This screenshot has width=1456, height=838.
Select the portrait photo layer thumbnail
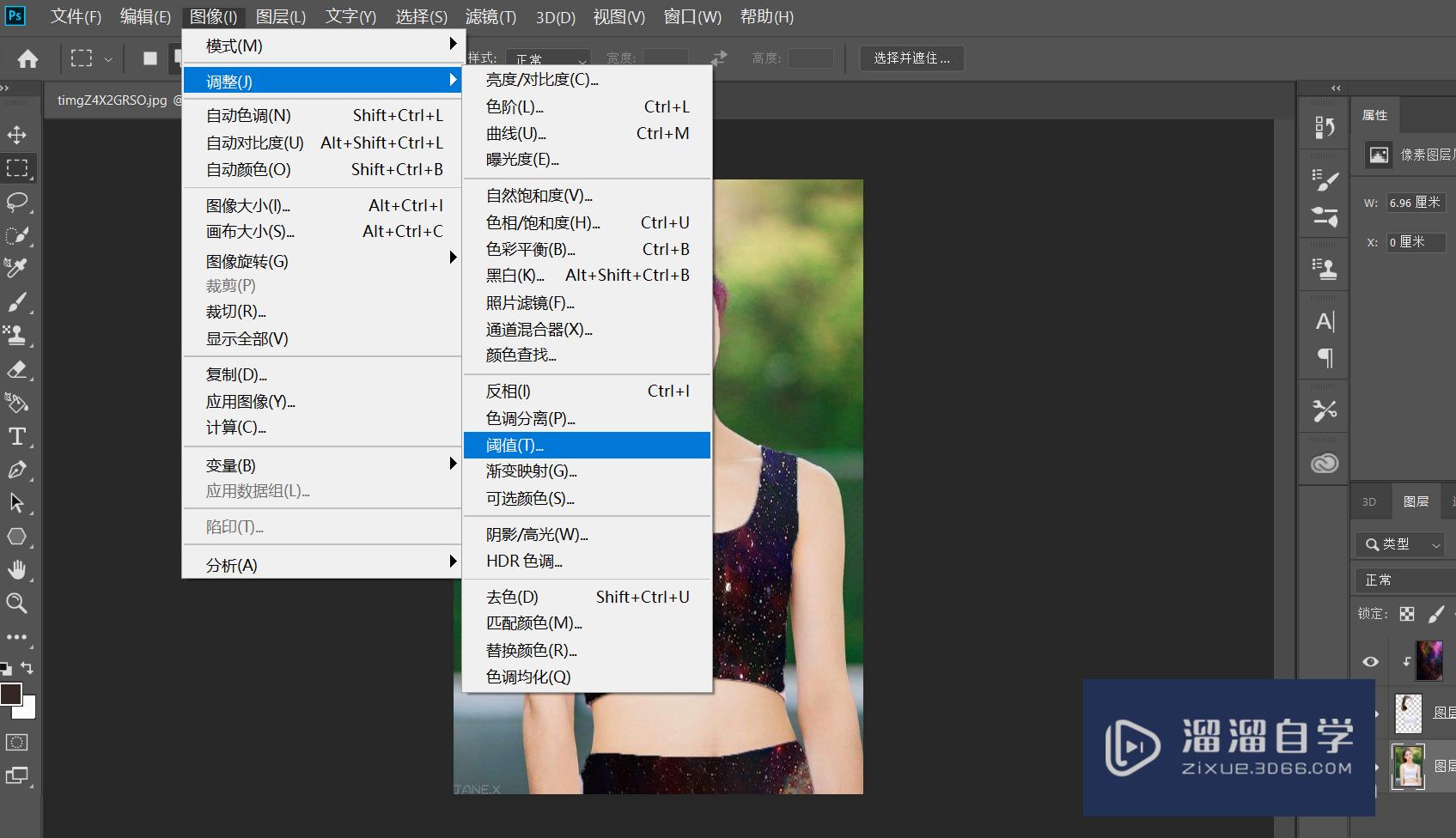tap(1408, 766)
